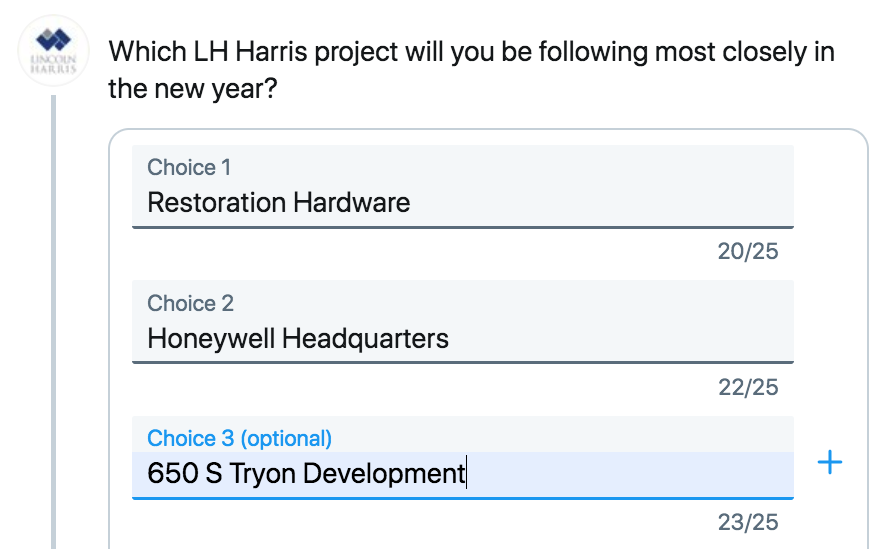The height and width of the screenshot is (549, 871).
Task: Click the 'Restoration Hardware' text
Action: (x=278, y=203)
